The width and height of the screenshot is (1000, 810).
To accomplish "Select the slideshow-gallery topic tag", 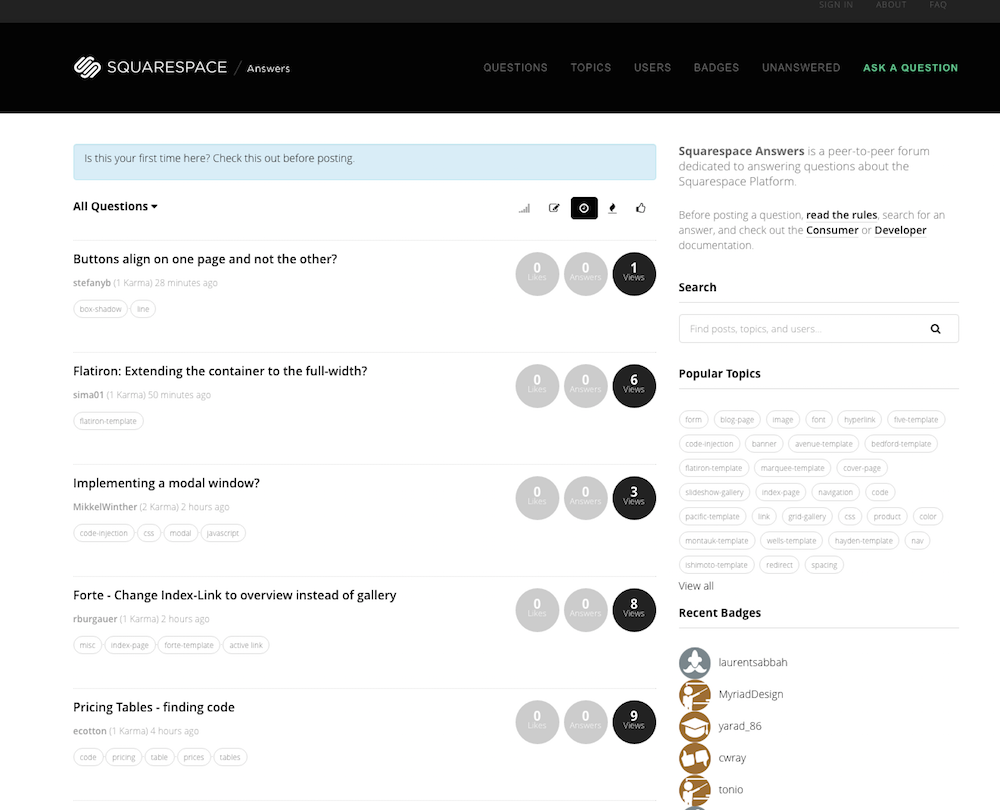I will 714,492.
